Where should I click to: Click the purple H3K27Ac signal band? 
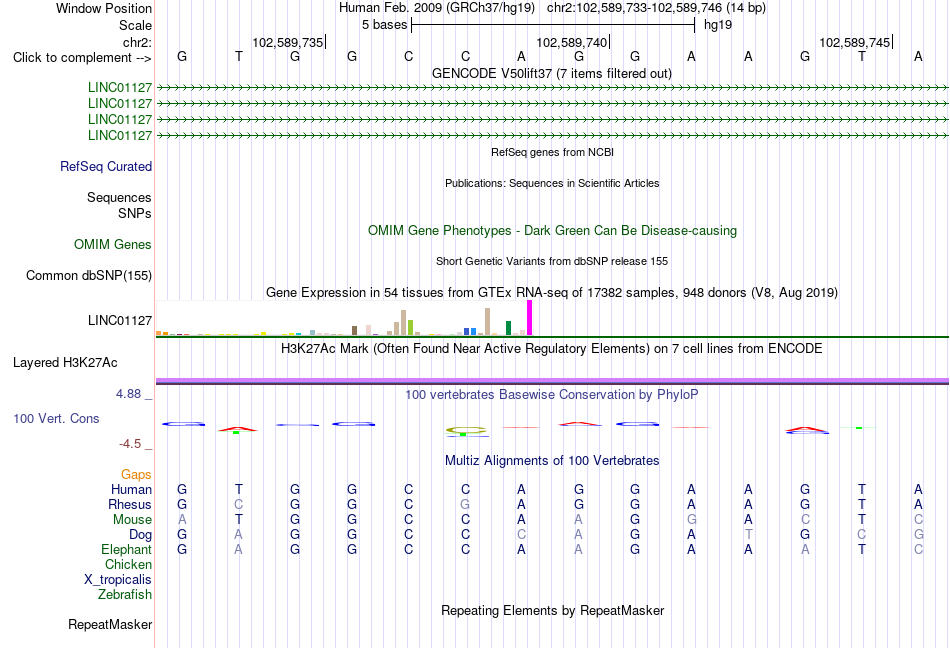[552, 381]
